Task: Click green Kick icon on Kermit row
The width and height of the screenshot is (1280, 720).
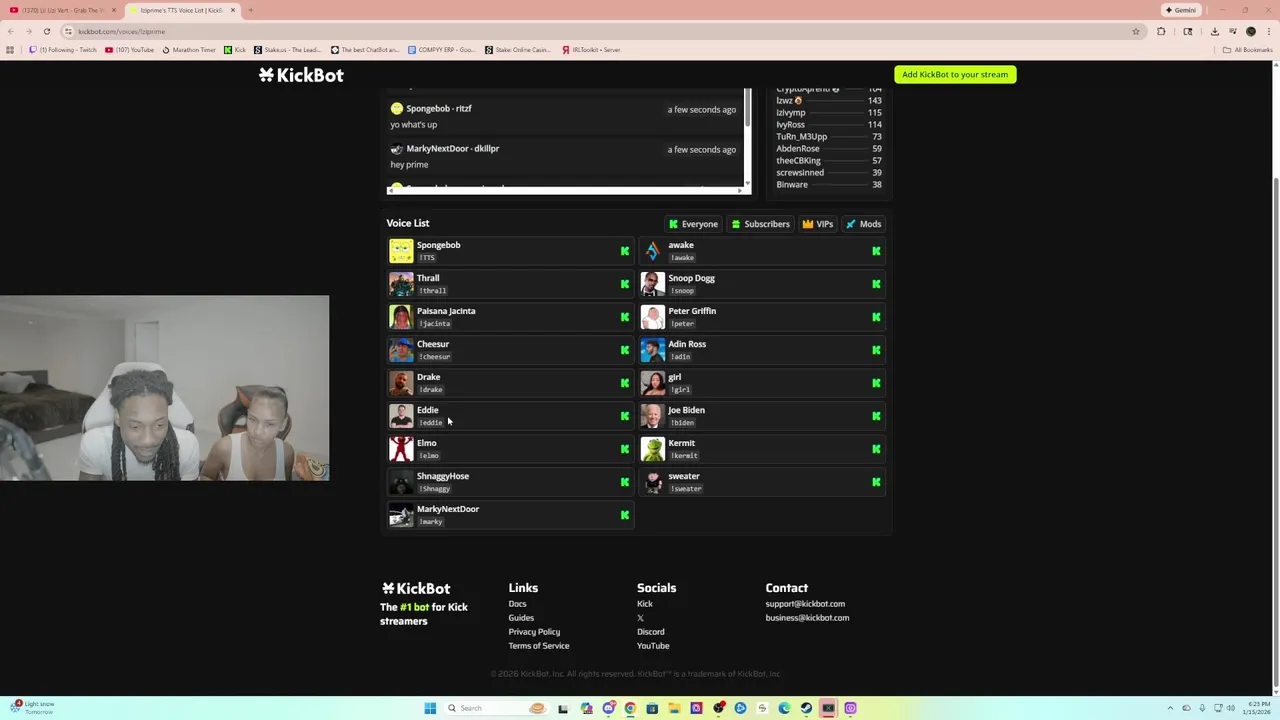Action: pyautogui.click(x=876, y=449)
